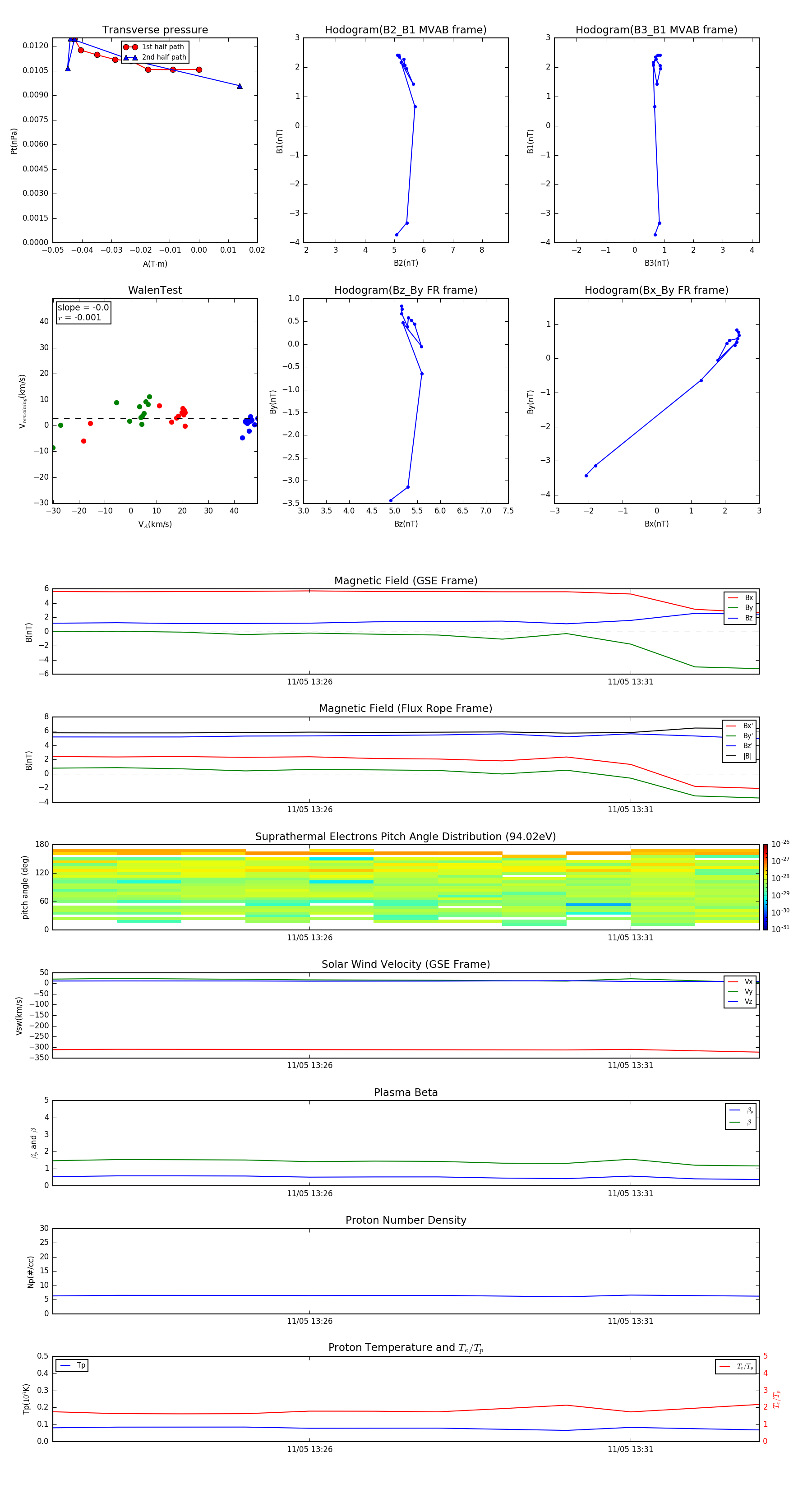The image size is (812, 1489).
Task: Click the 'Magnetic Field (GSE Frame)' title
Action: (406, 581)
